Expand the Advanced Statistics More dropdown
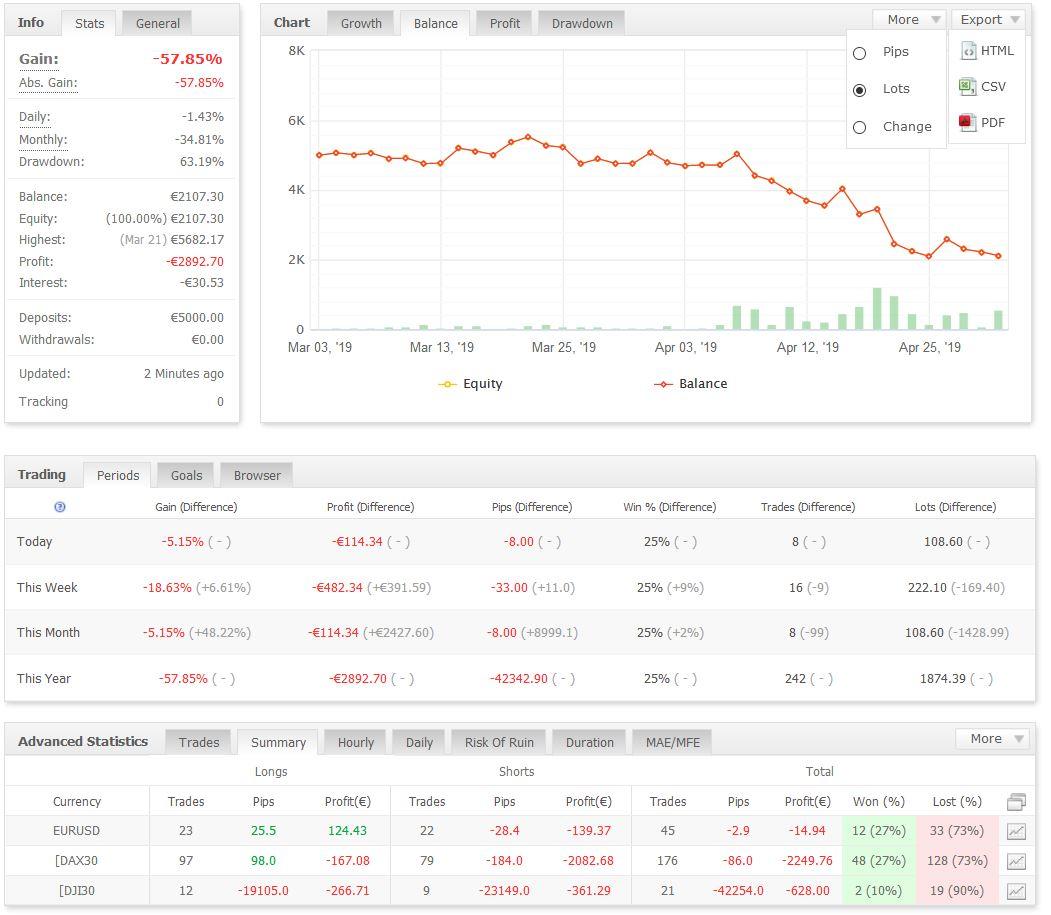The image size is (1051, 915). pos(992,739)
